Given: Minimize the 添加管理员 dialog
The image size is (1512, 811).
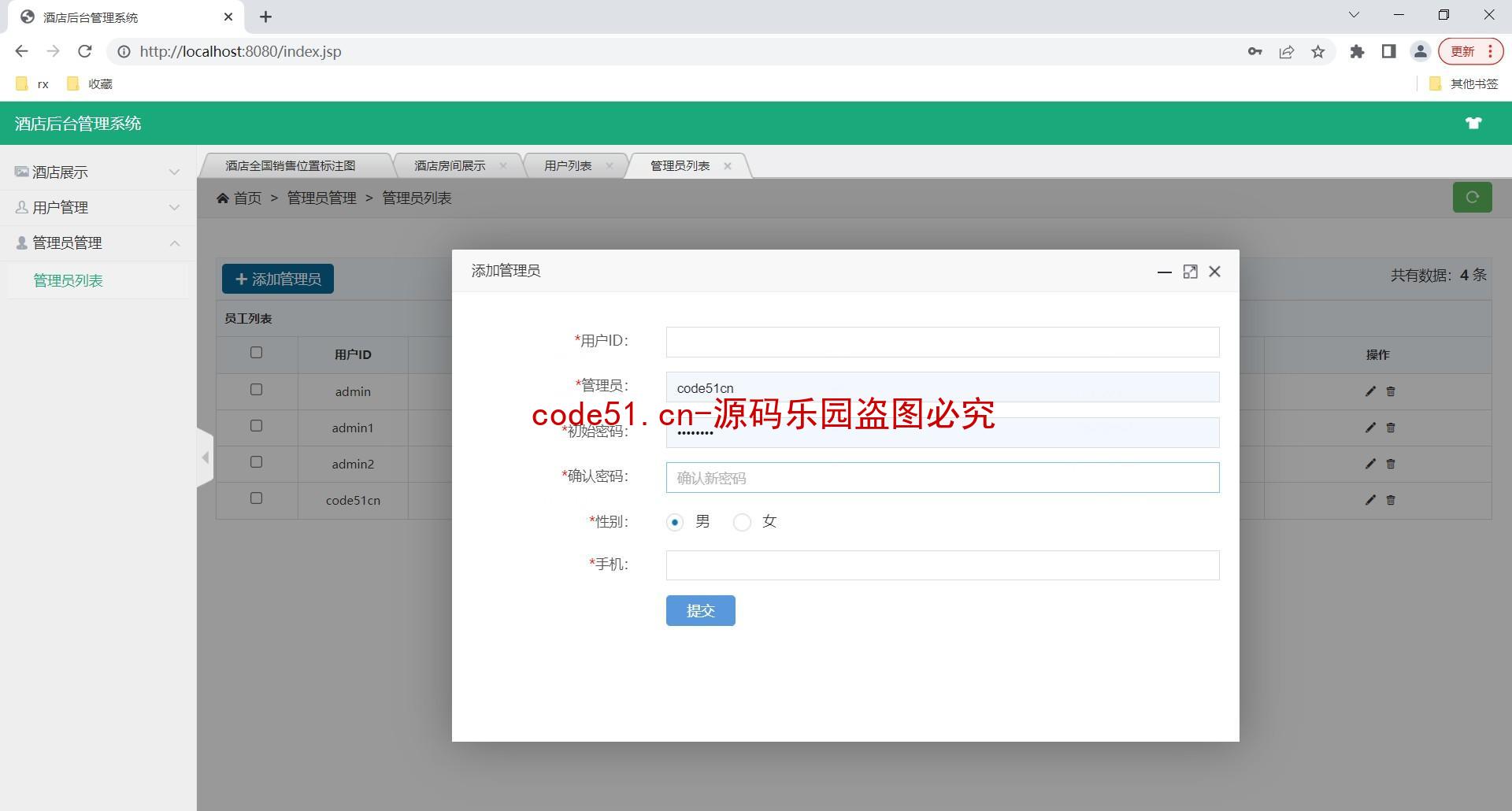Looking at the screenshot, I should [x=1165, y=272].
